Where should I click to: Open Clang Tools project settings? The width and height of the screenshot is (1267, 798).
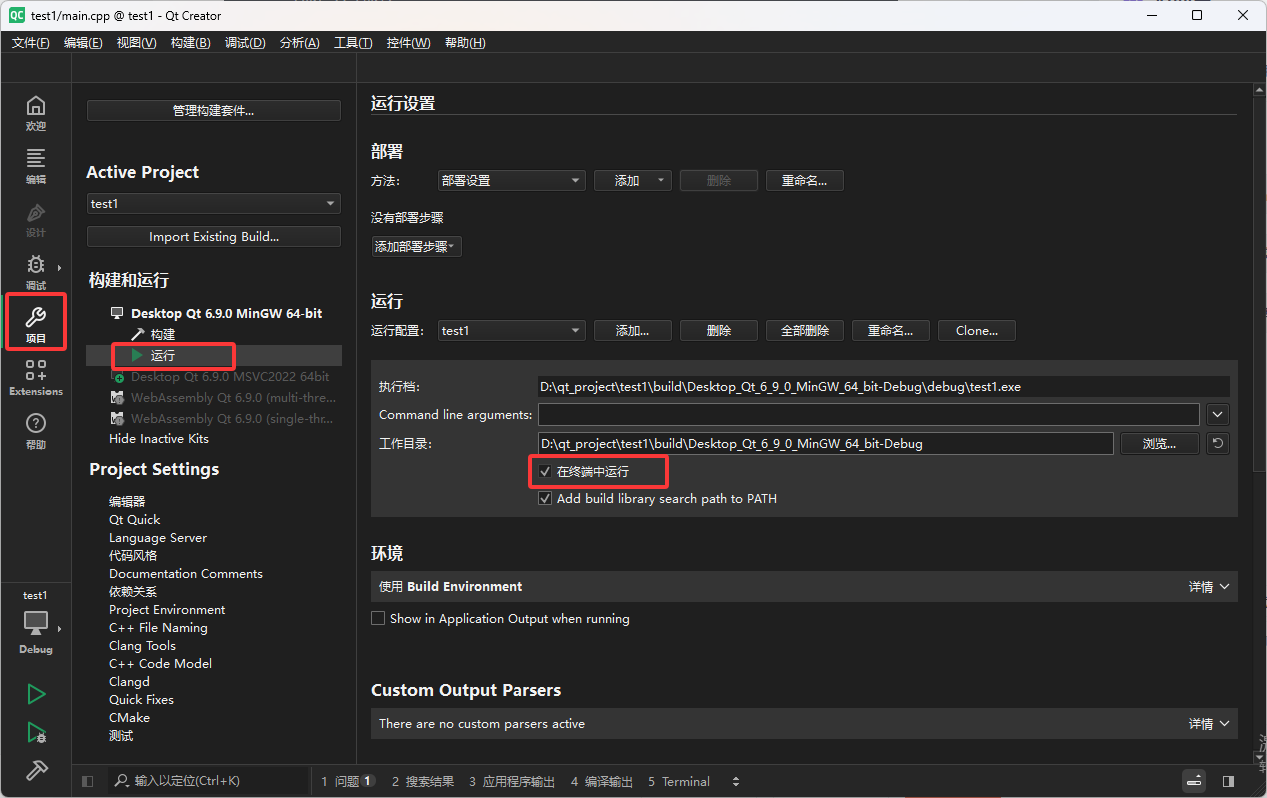(x=142, y=646)
